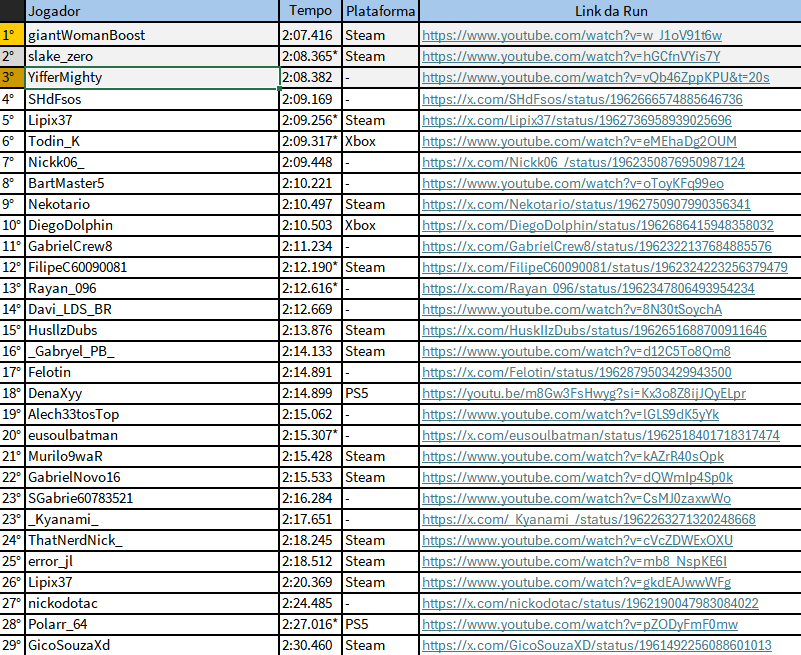Image resolution: width=801 pixels, height=655 pixels.
Task: Open Nickk06_ x.com status link
Action: coord(583,162)
